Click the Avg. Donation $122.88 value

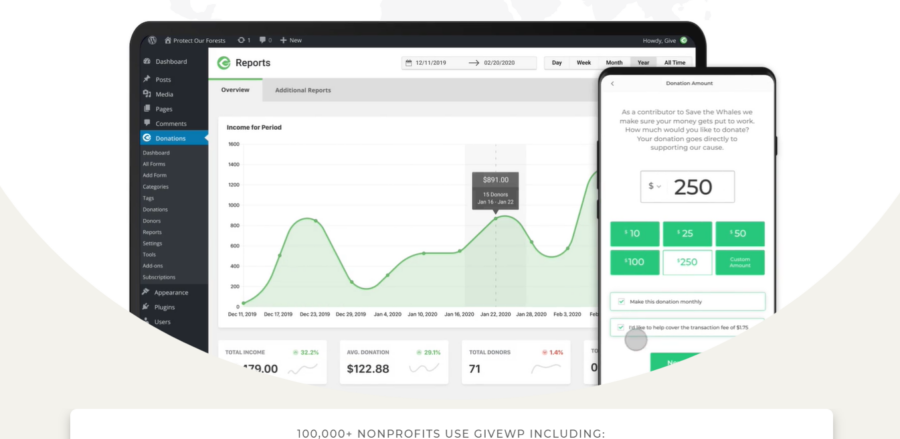[x=368, y=368]
